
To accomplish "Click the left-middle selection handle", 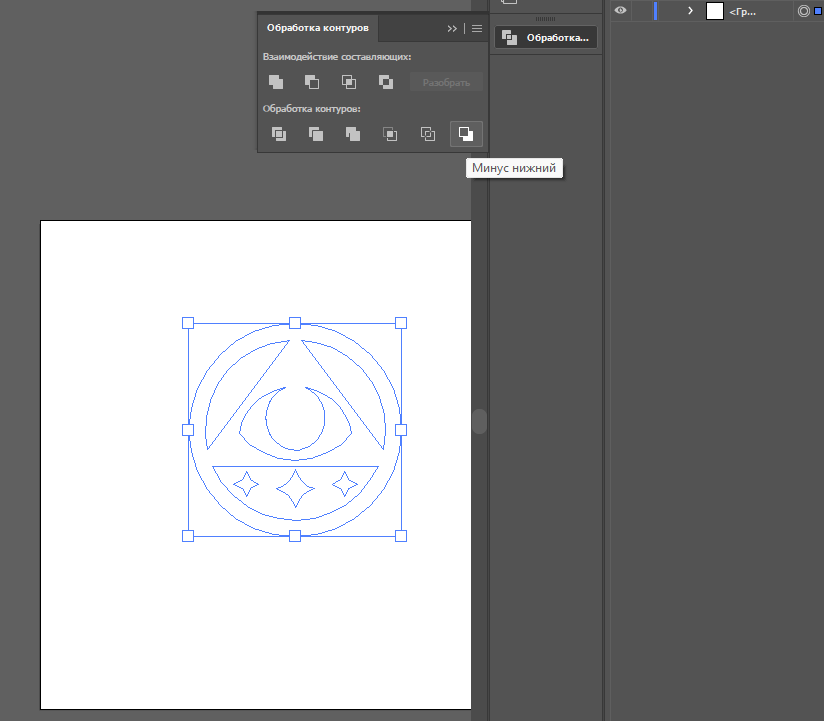I will click(x=188, y=430).
